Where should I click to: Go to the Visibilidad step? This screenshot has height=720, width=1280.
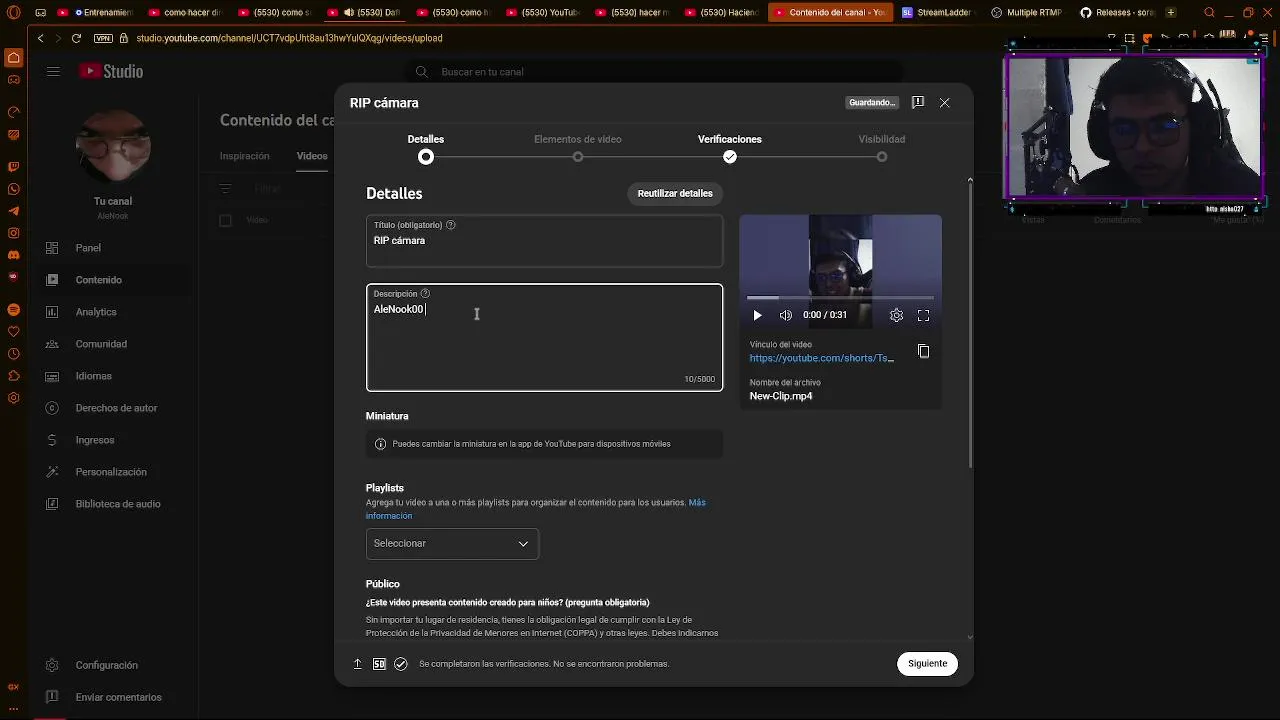tap(882, 147)
